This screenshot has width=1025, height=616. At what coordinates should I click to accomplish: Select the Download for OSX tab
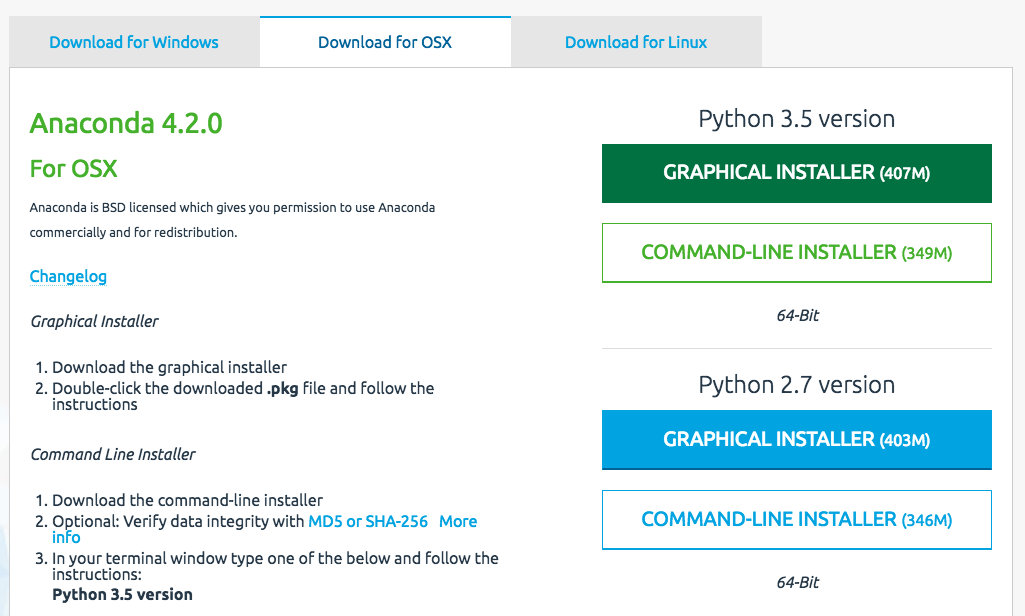[x=385, y=43]
